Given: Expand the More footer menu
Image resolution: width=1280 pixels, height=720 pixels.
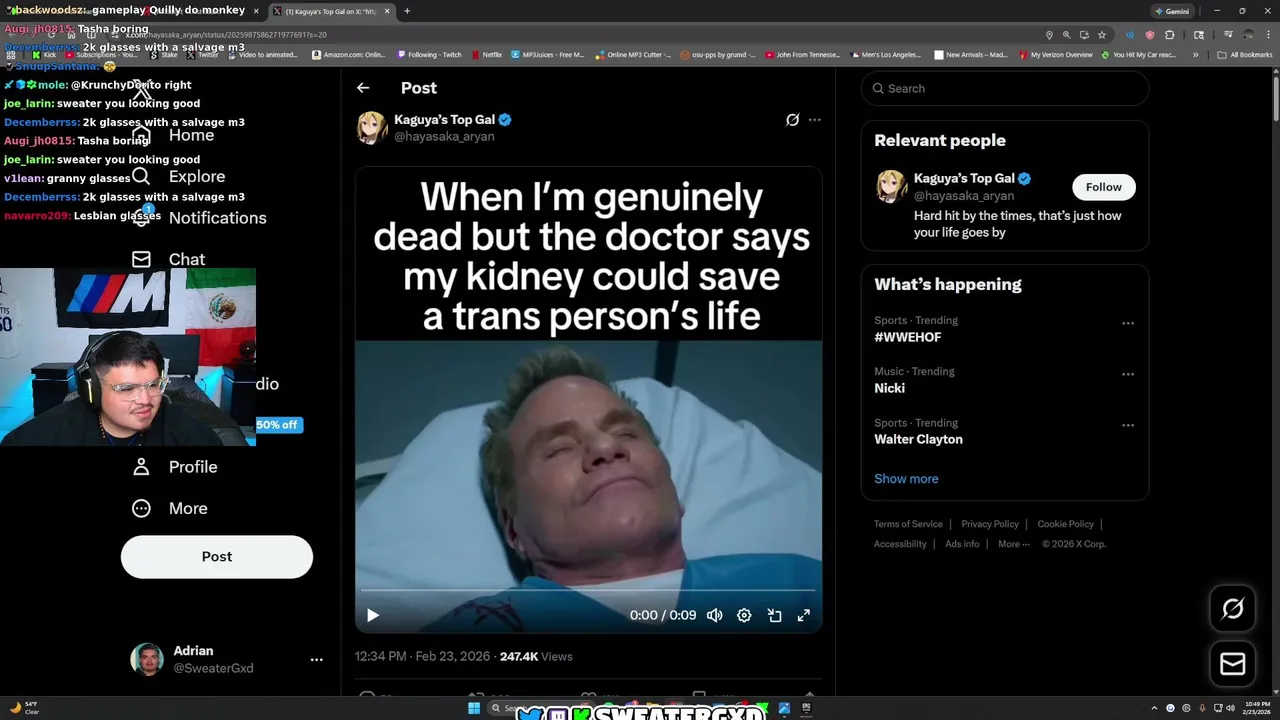Looking at the screenshot, I should (x=1013, y=544).
